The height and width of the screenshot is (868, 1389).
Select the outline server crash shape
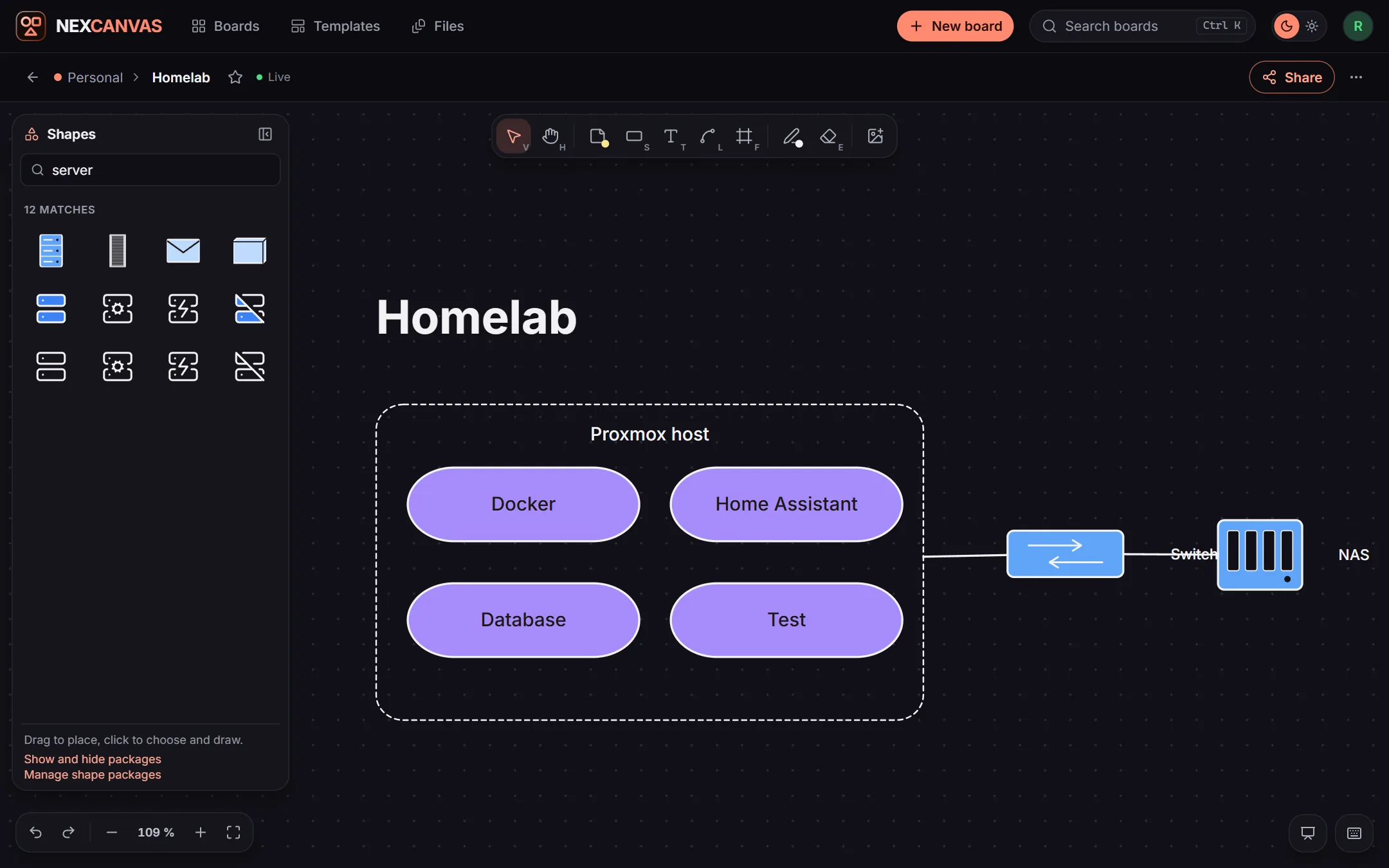[x=183, y=366]
